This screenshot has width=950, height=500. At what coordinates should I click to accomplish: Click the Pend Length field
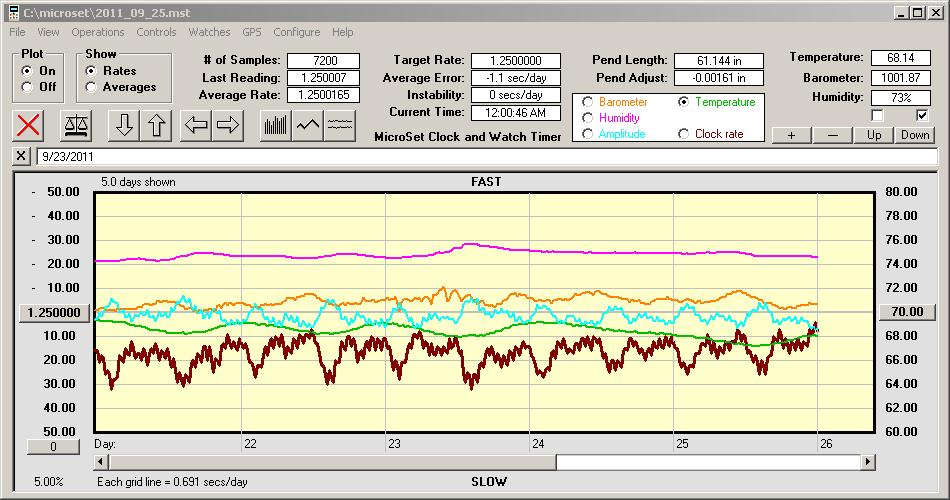pos(719,61)
